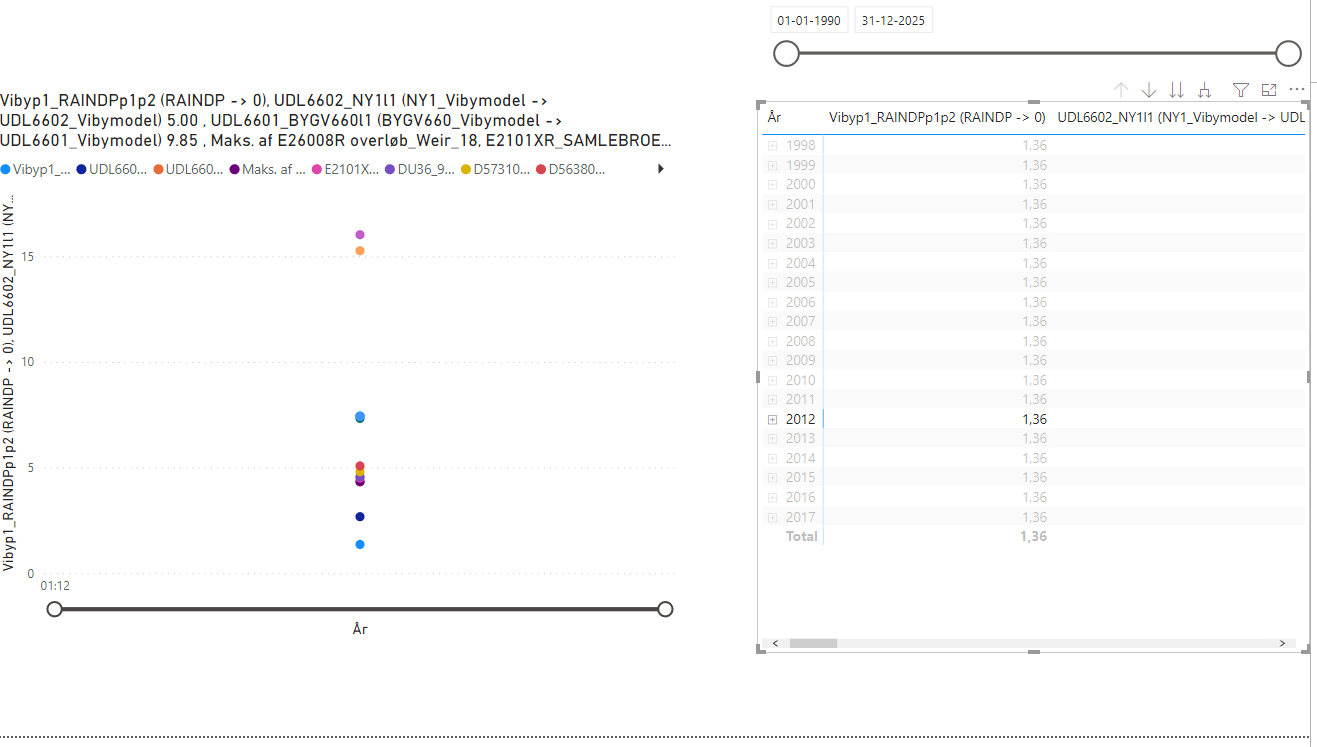
Task: Click the table scrollbar right arrow
Action: pos(1282,643)
